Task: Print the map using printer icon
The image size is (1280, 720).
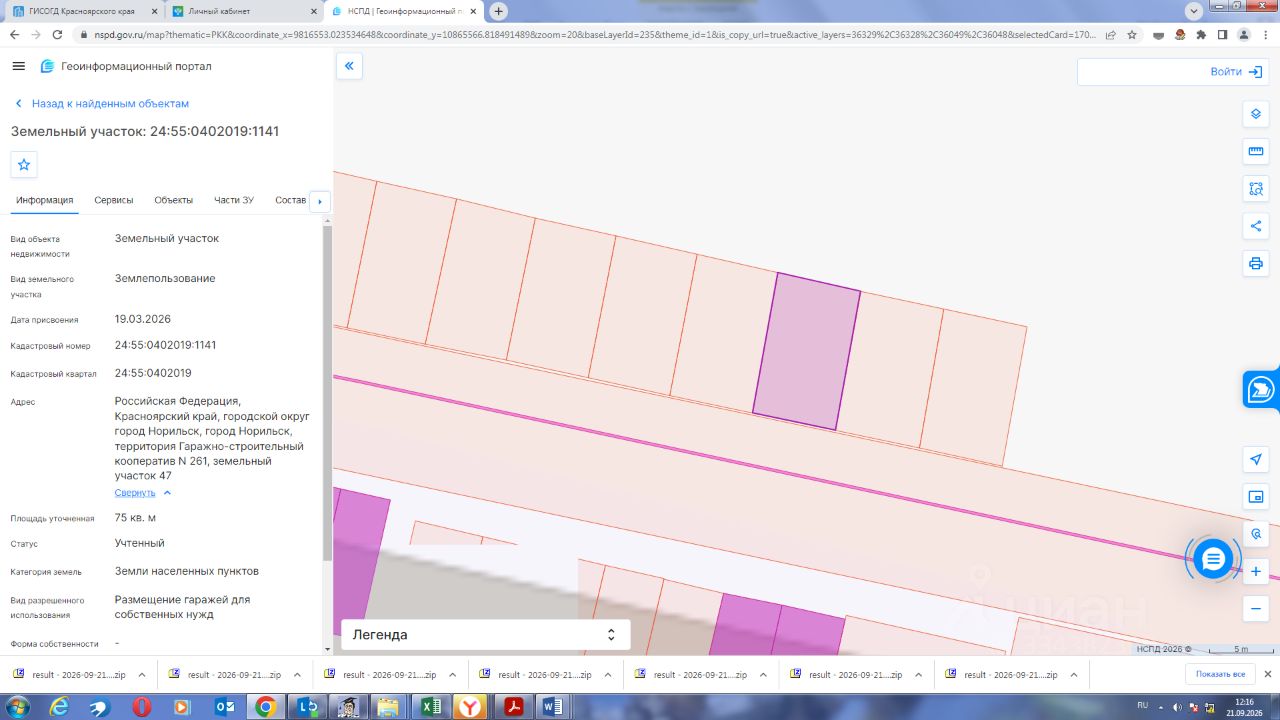Action: point(1256,264)
